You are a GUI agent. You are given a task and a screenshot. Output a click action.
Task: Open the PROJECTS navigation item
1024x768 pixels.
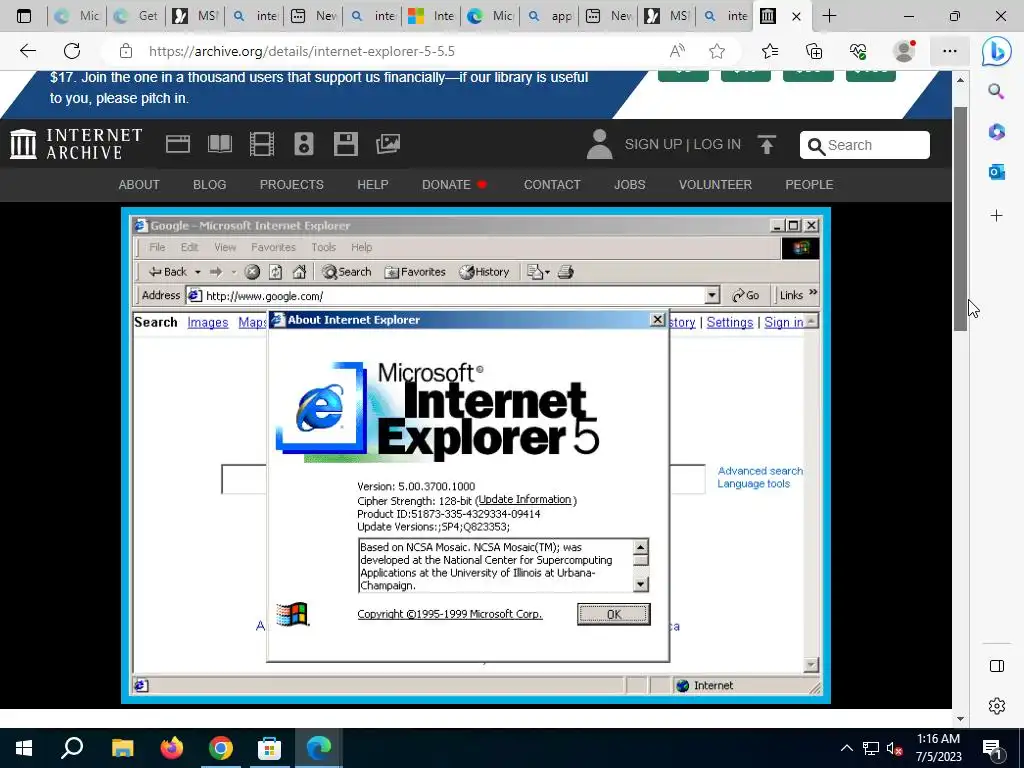pos(291,185)
